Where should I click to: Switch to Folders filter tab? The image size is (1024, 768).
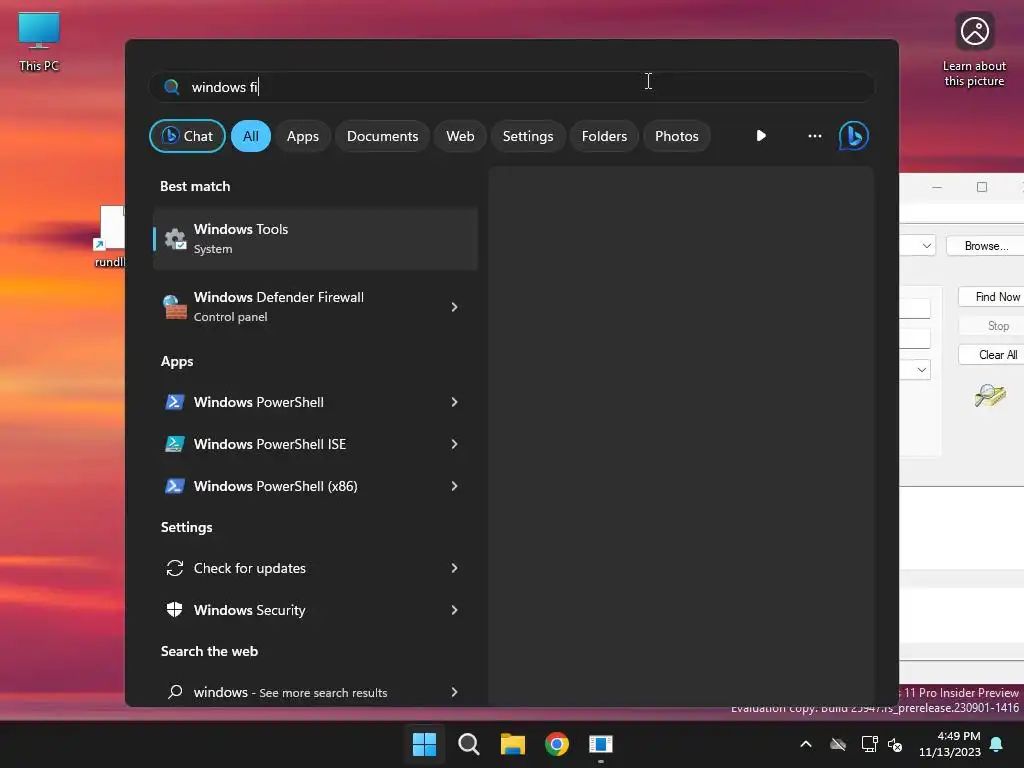(x=604, y=136)
